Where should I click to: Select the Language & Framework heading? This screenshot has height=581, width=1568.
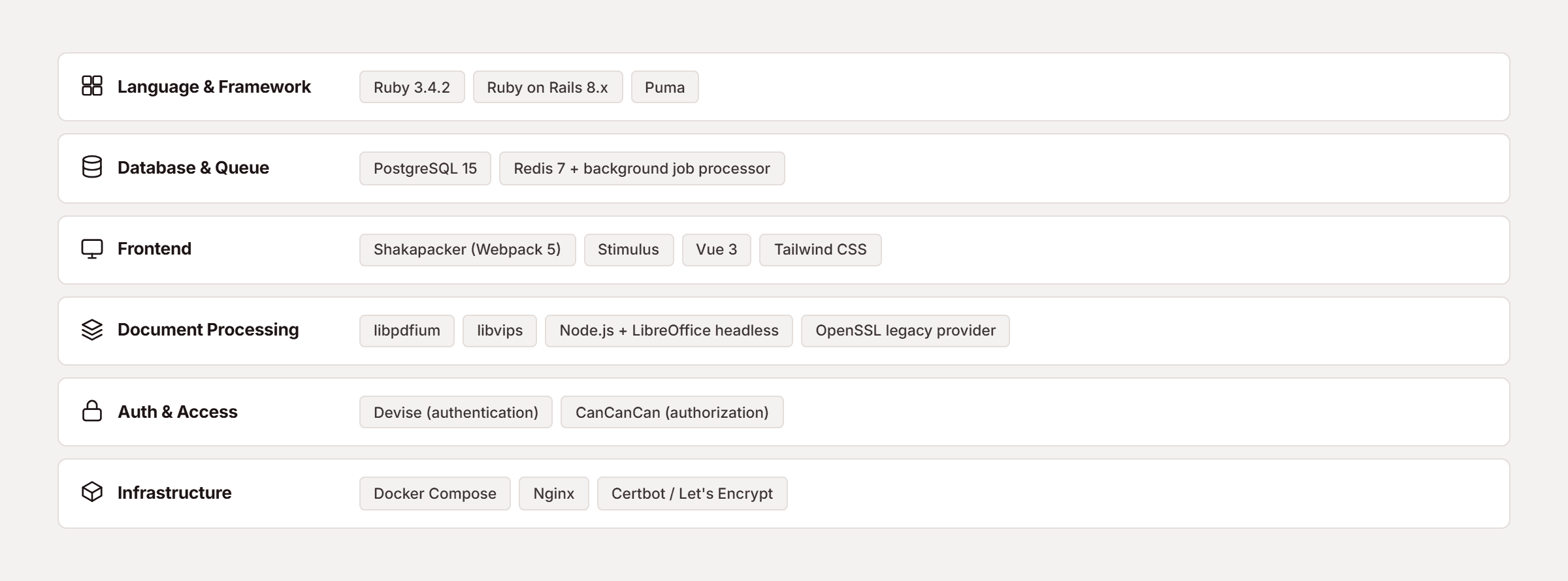[x=214, y=87]
